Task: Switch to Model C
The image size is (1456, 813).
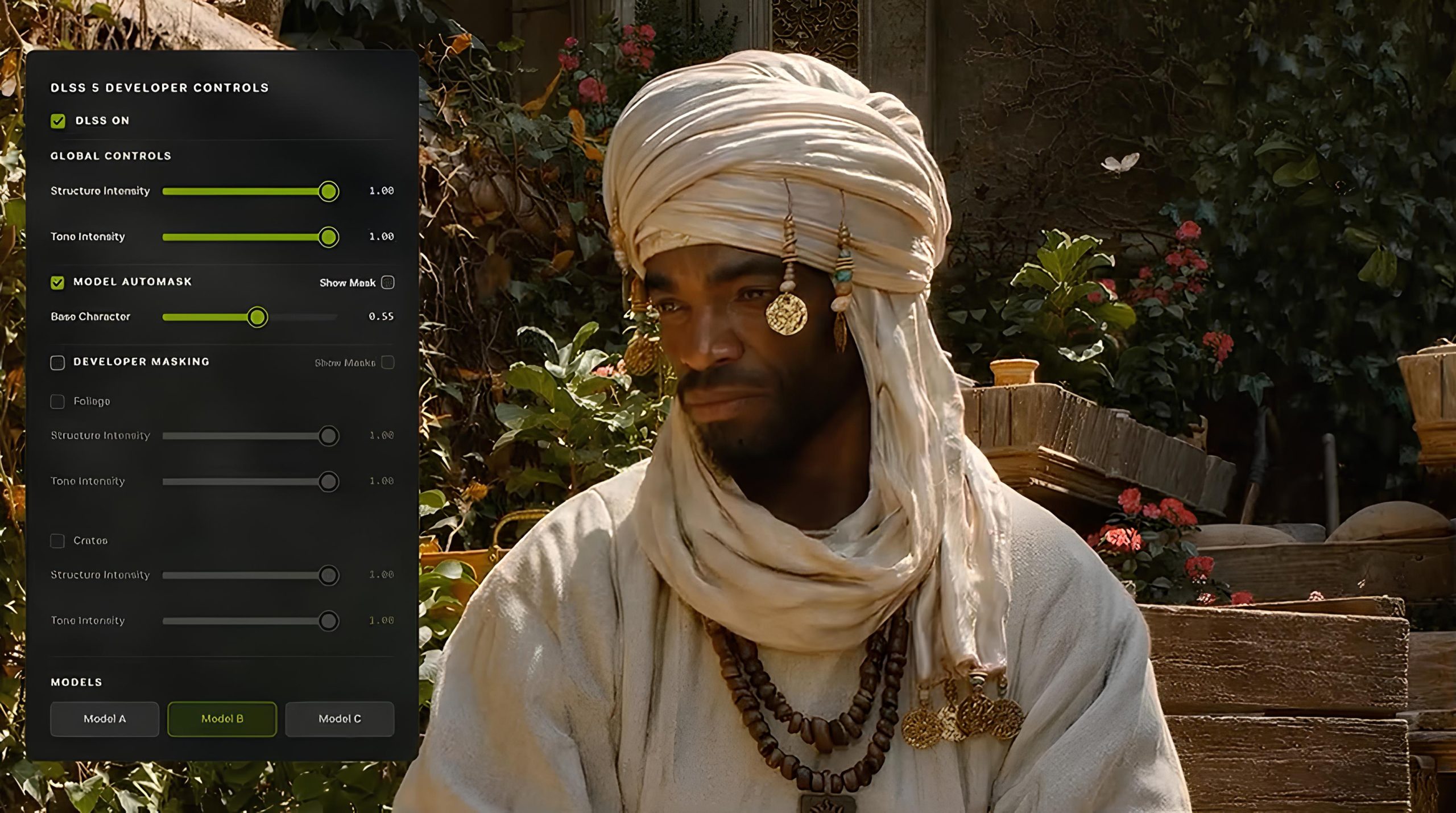Action: [x=340, y=719]
